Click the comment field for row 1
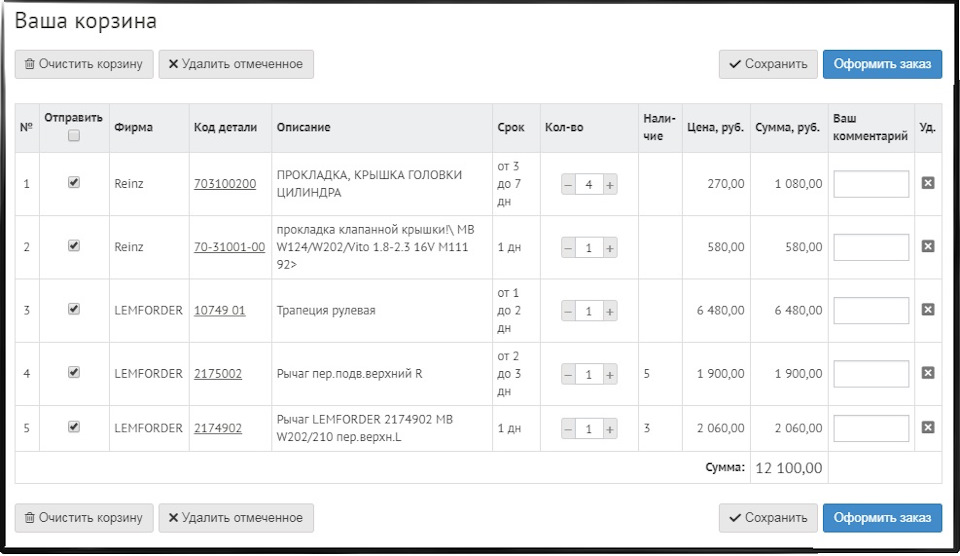This screenshot has height=556, width=960. pos(871,184)
